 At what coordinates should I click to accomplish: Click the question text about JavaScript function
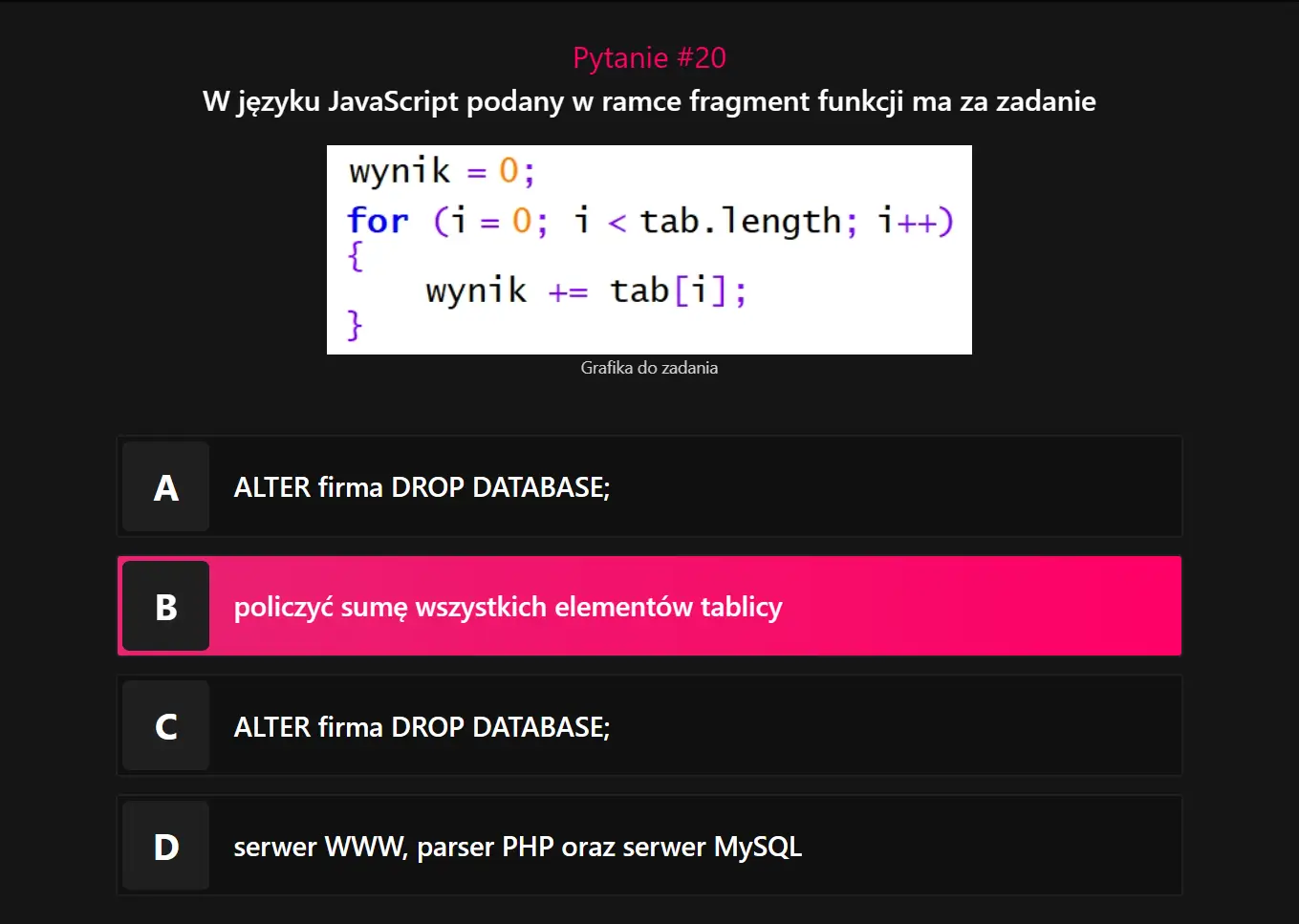[x=649, y=101]
